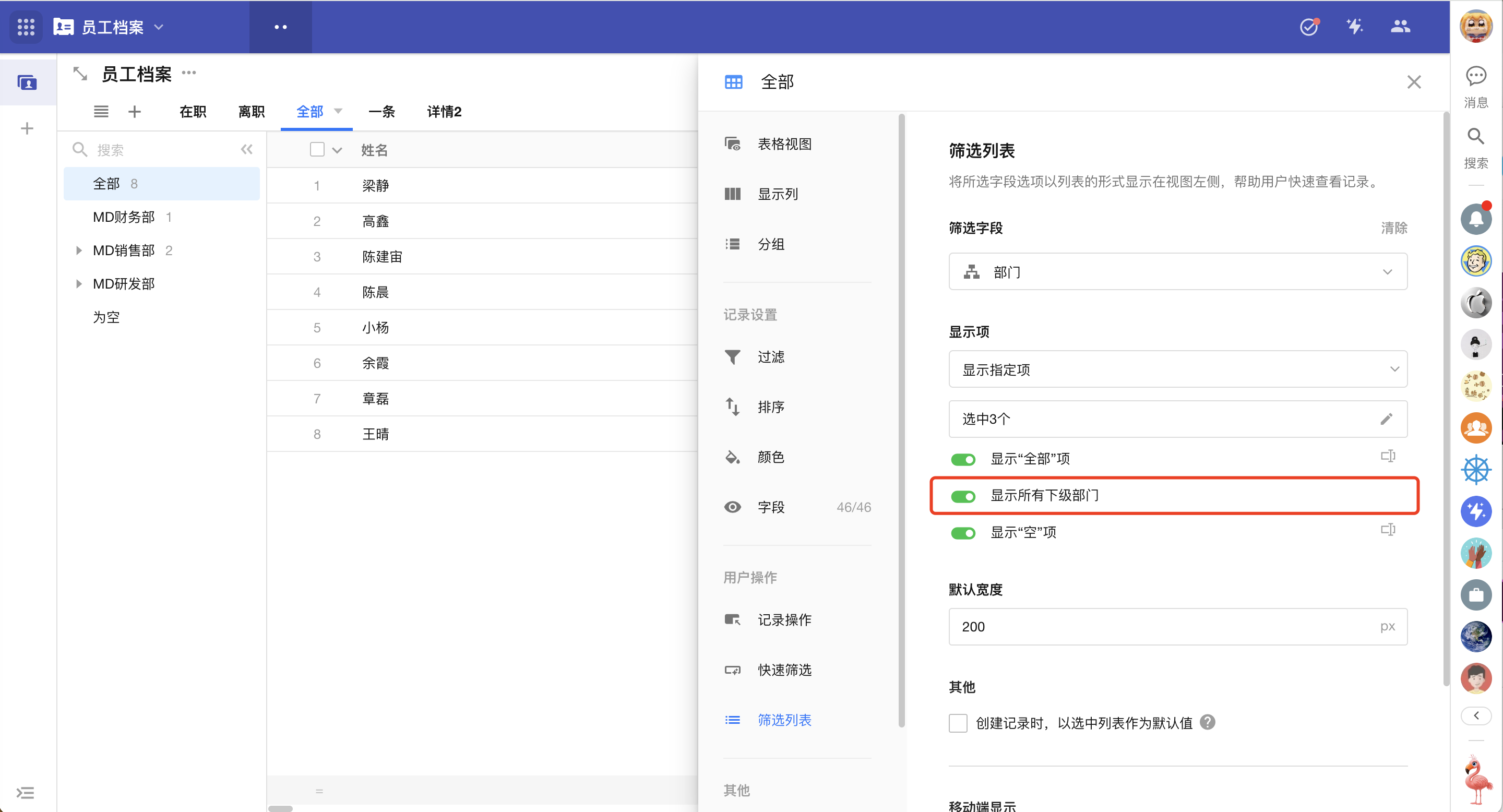Image resolution: width=1503 pixels, height=812 pixels.
Task: Open 字段 46/46 settings item
Action: click(x=797, y=507)
